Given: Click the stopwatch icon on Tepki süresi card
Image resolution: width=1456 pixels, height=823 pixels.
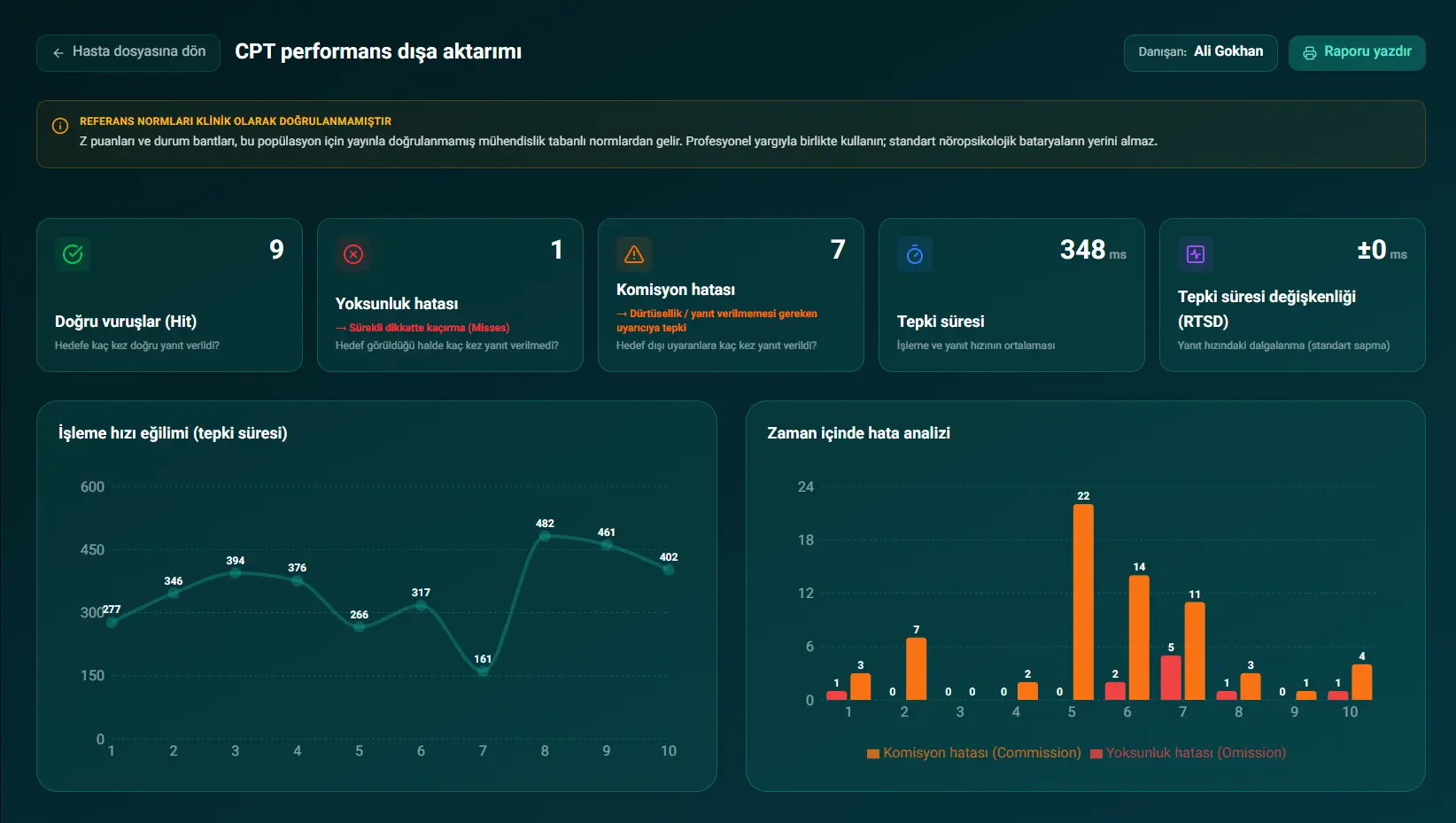Looking at the screenshot, I should tap(915, 254).
